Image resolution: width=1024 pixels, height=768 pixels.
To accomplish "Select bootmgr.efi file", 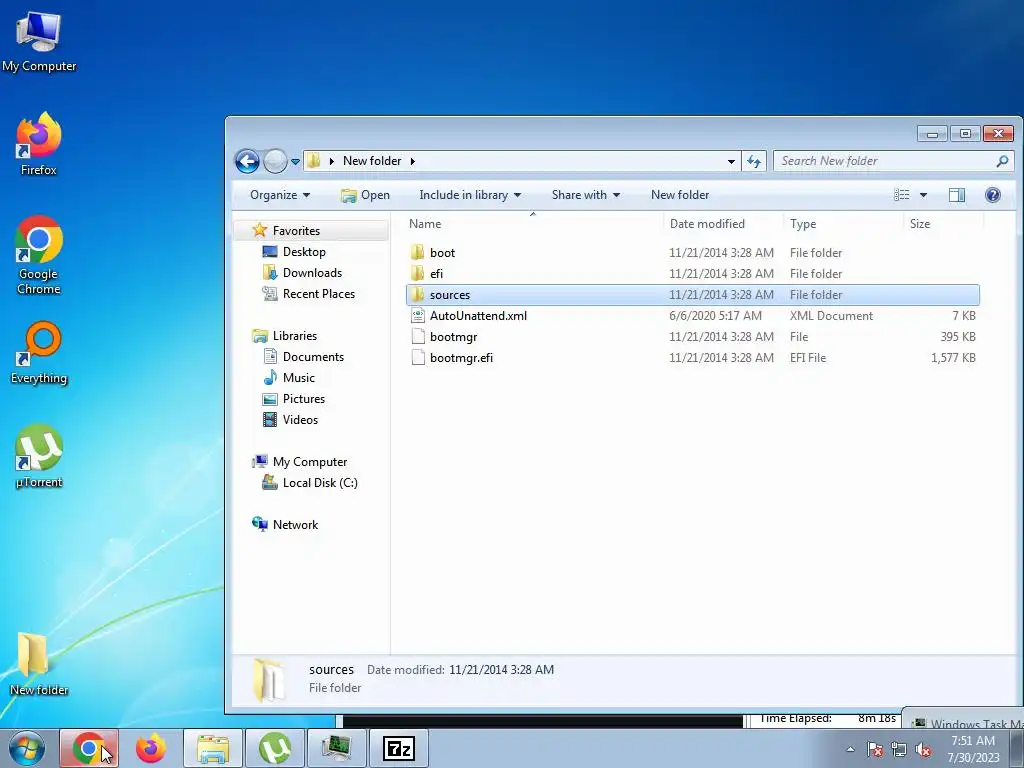I will [x=692, y=357].
